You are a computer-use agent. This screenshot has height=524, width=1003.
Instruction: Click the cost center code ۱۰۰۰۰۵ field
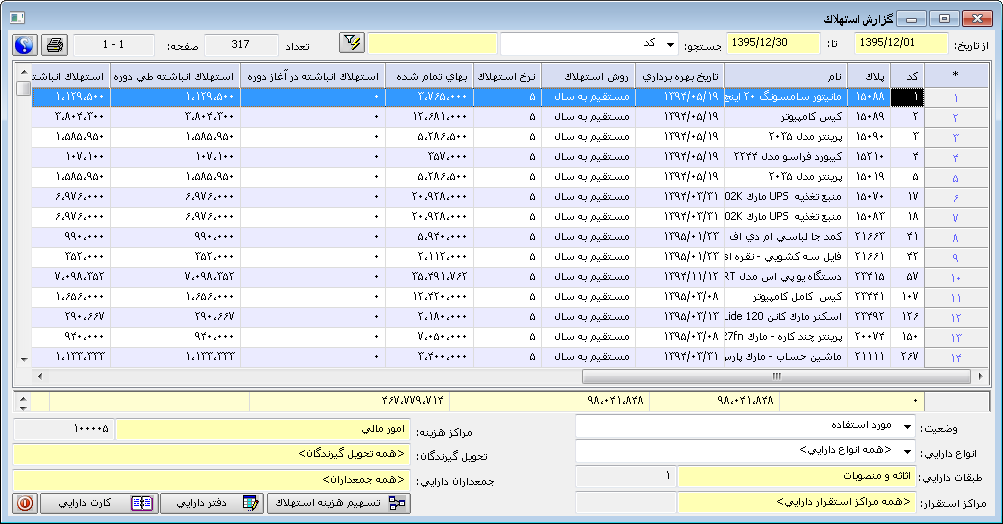(x=63, y=429)
